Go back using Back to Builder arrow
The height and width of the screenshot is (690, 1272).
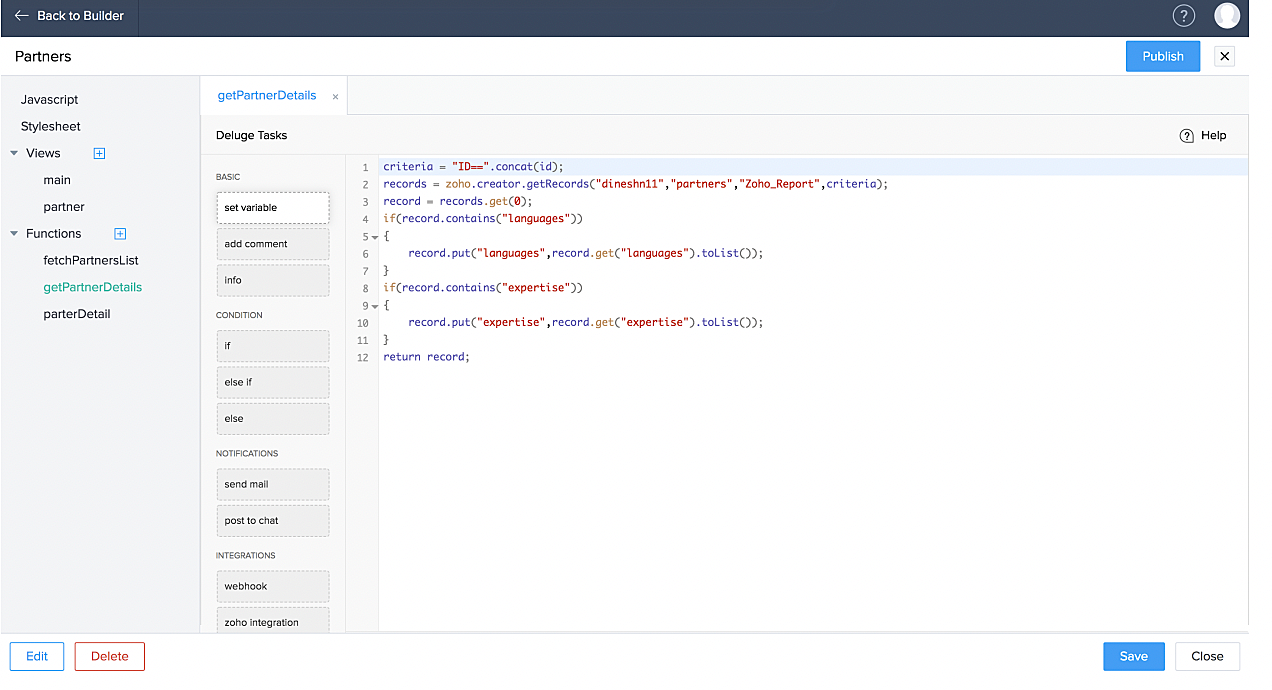[21, 16]
